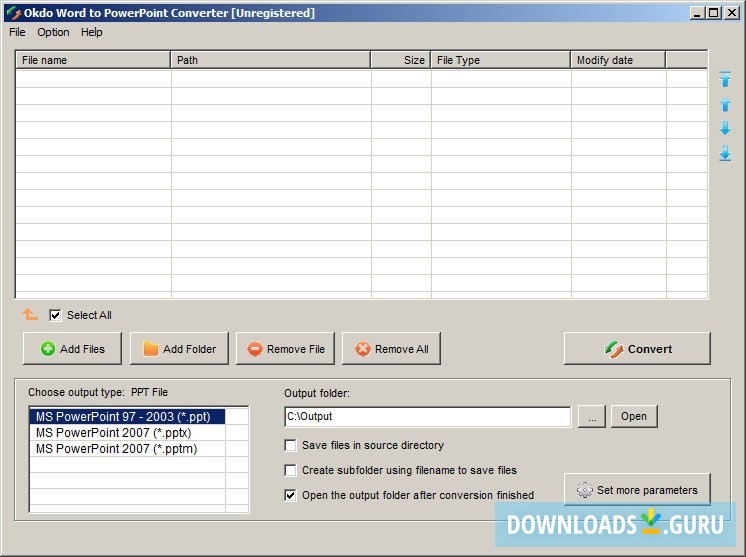Click the Remove All button
This screenshot has height=557, width=746.
tap(392, 349)
